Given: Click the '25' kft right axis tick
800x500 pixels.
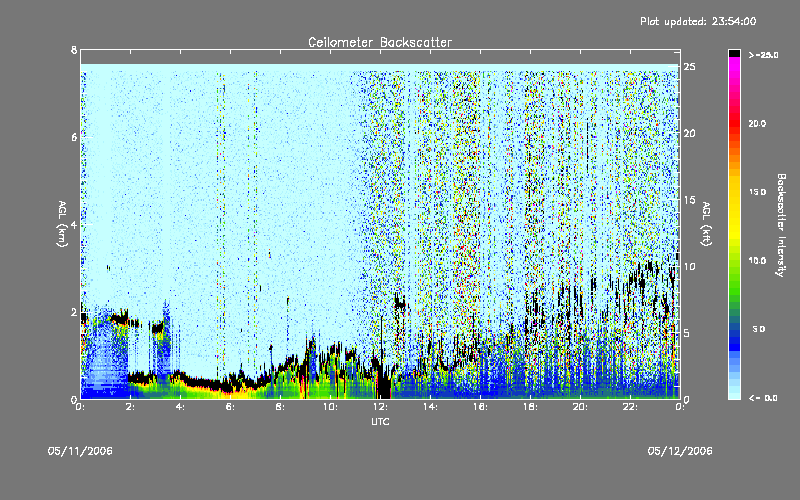Looking at the screenshot, I should pos(689,67).
